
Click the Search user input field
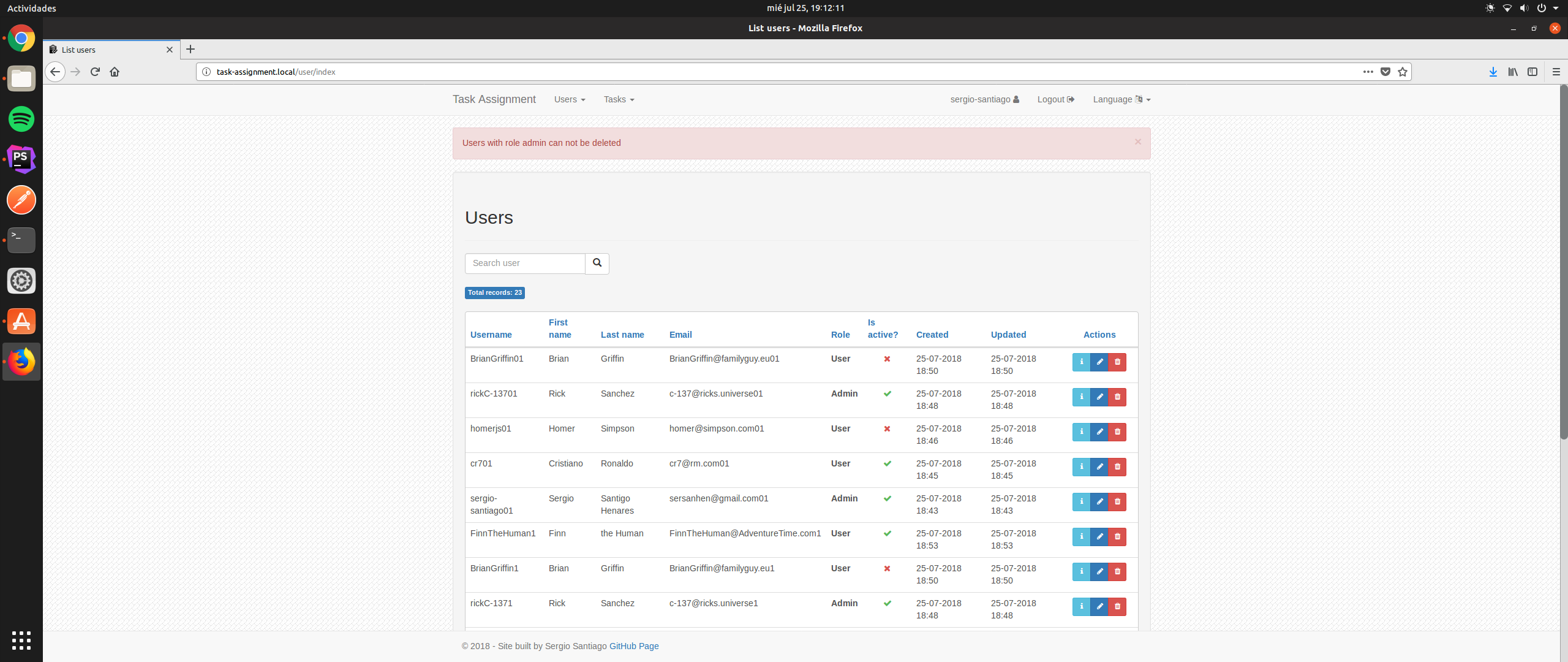tap(525, 264)
